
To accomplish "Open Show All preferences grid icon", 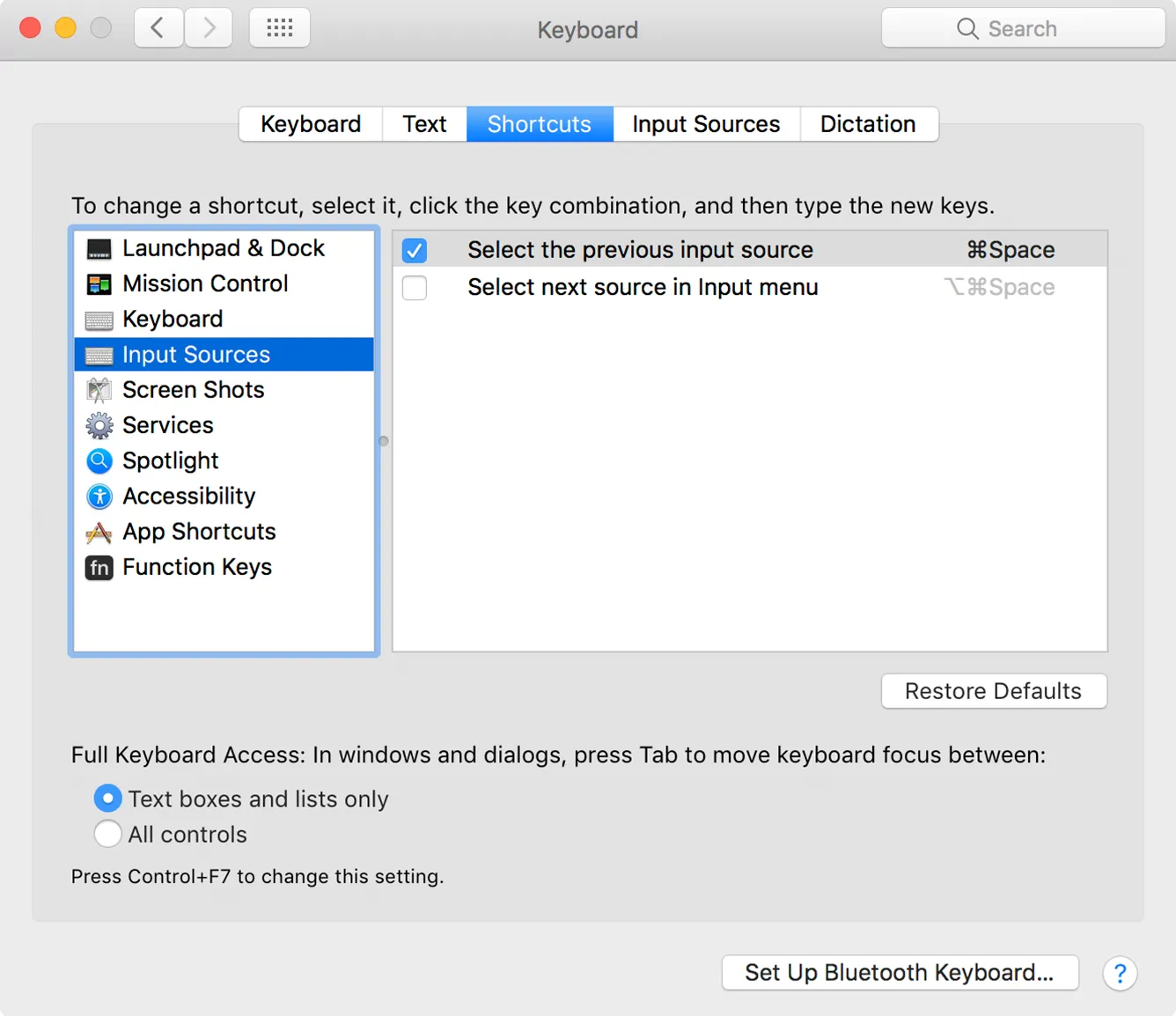I will 279,27.
